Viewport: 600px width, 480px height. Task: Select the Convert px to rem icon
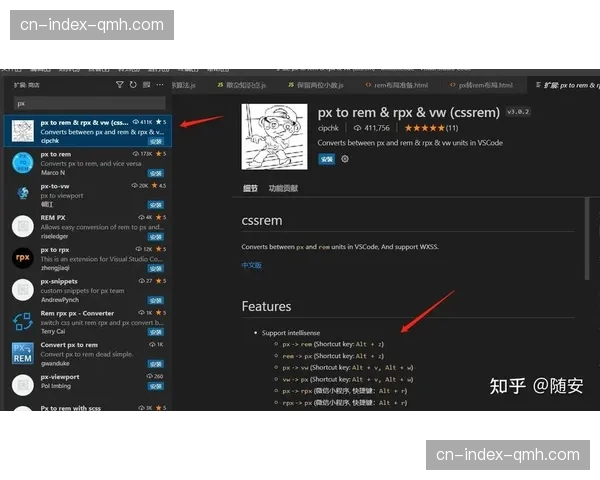pos(22,353)
